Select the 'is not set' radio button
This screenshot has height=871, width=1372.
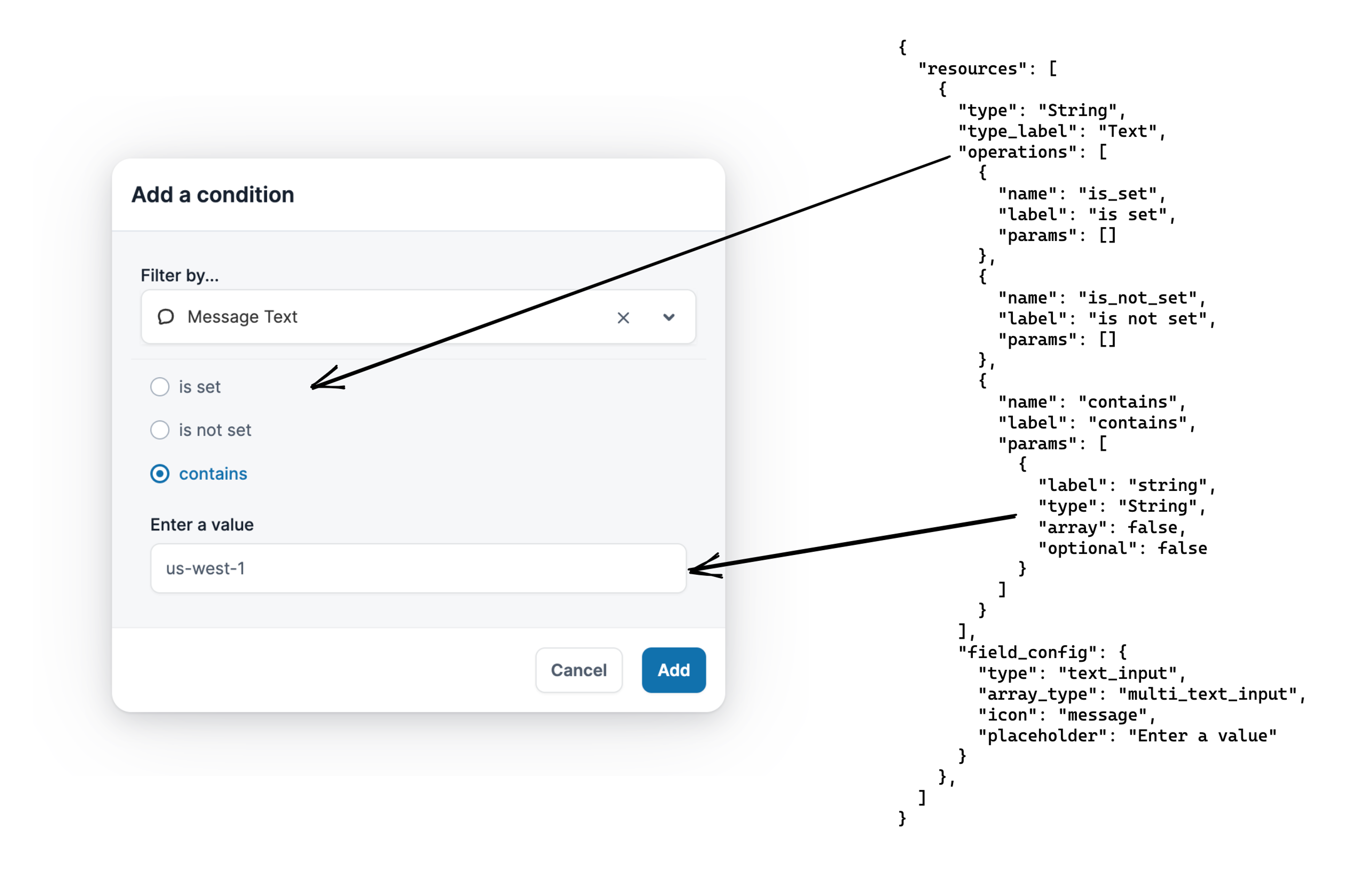(x=160, y=430)
